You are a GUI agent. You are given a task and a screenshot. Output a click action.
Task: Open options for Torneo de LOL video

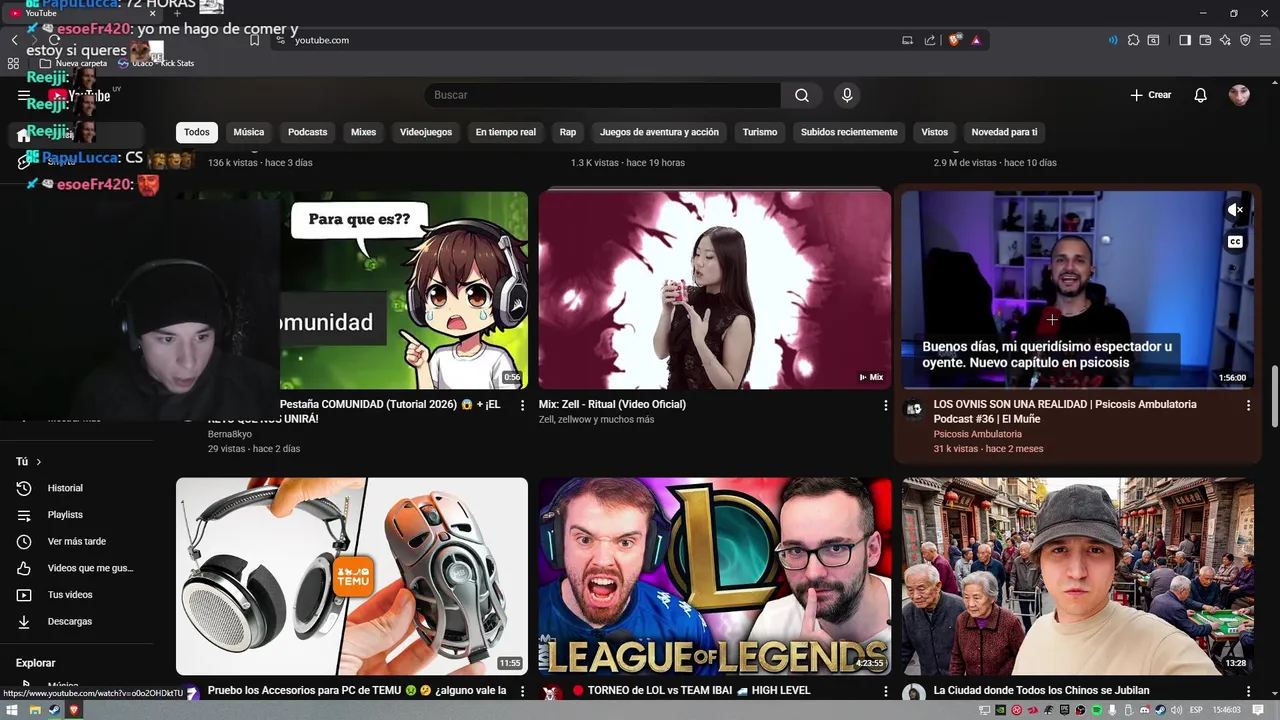(885, 691)
